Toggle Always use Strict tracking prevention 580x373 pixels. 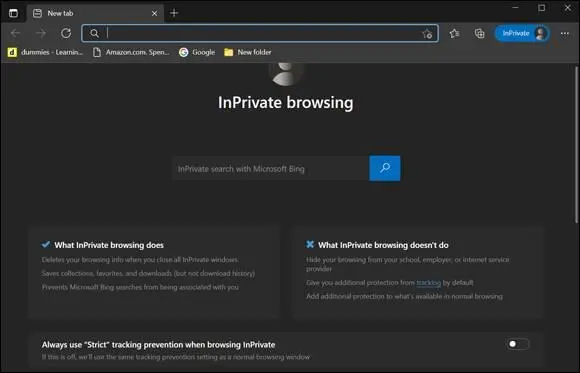point(517,344)
